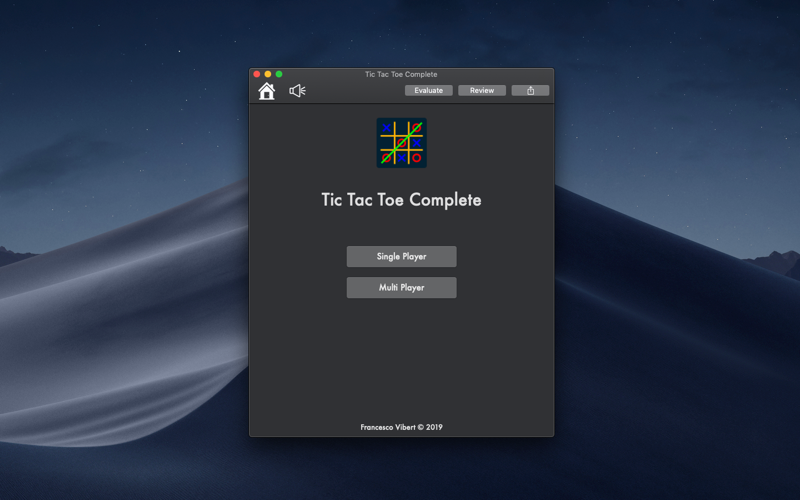Minimize the window with yellow button
This screenshot has height=500, width=800.
pyautogui.click(x=268, y=74)
